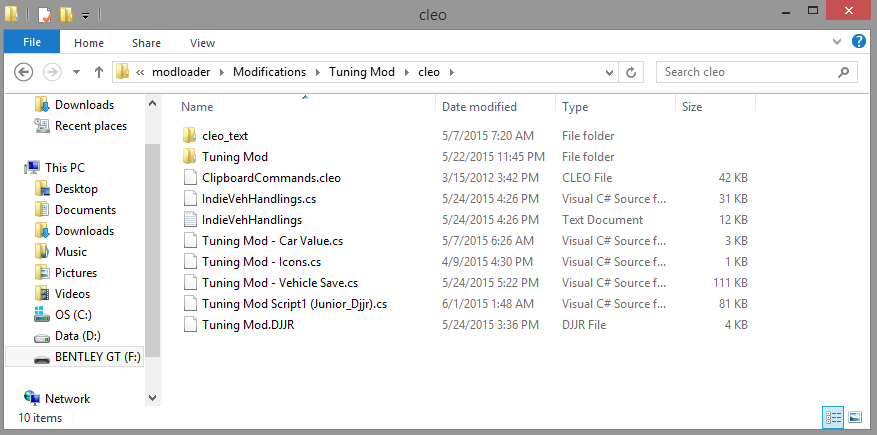The height and width of the screenshot is (435, 877).
Task: Open the File menu
Action: (x=32, y=43)
